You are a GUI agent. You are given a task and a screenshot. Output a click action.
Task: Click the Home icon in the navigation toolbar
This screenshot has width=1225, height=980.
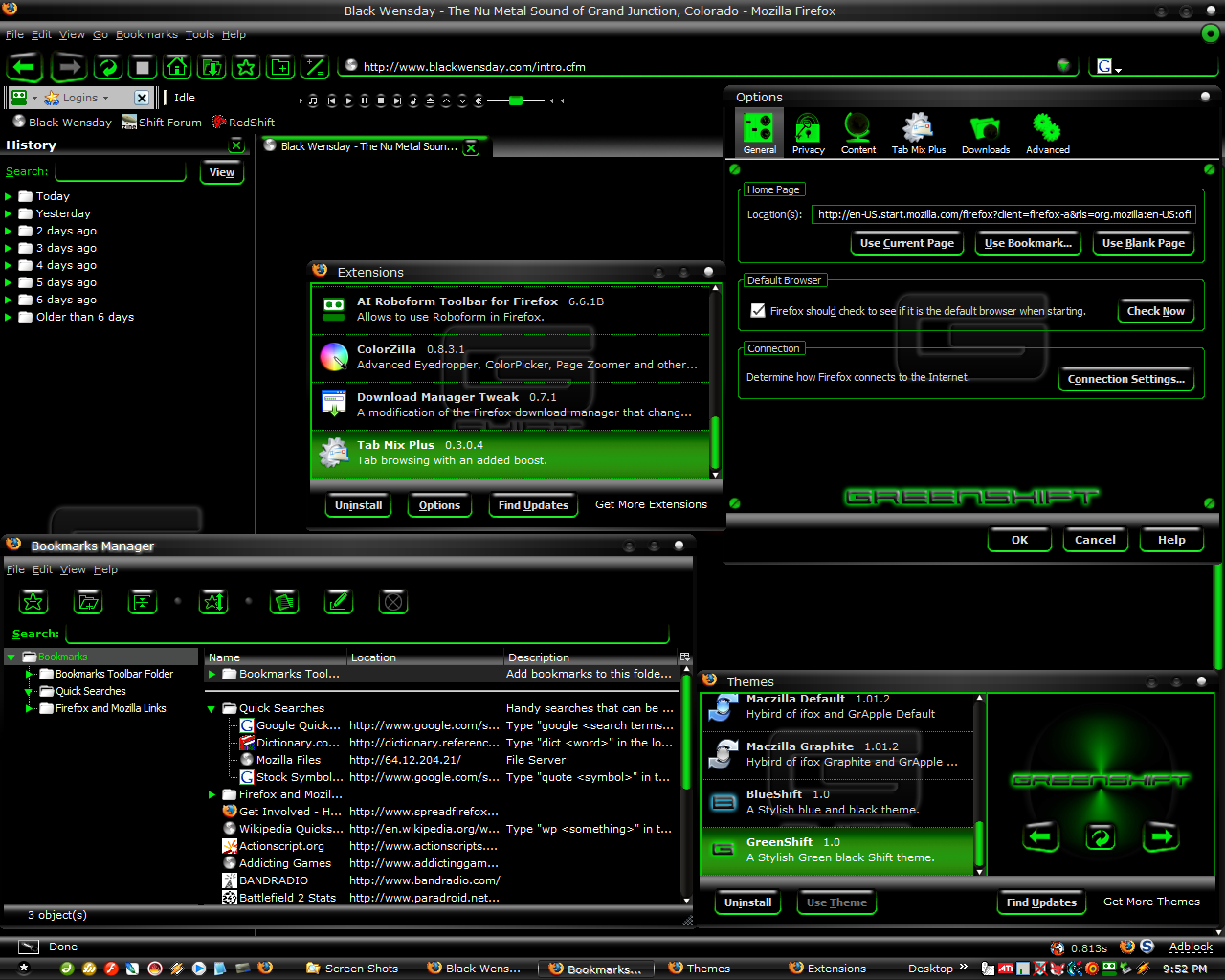point(176,67)
